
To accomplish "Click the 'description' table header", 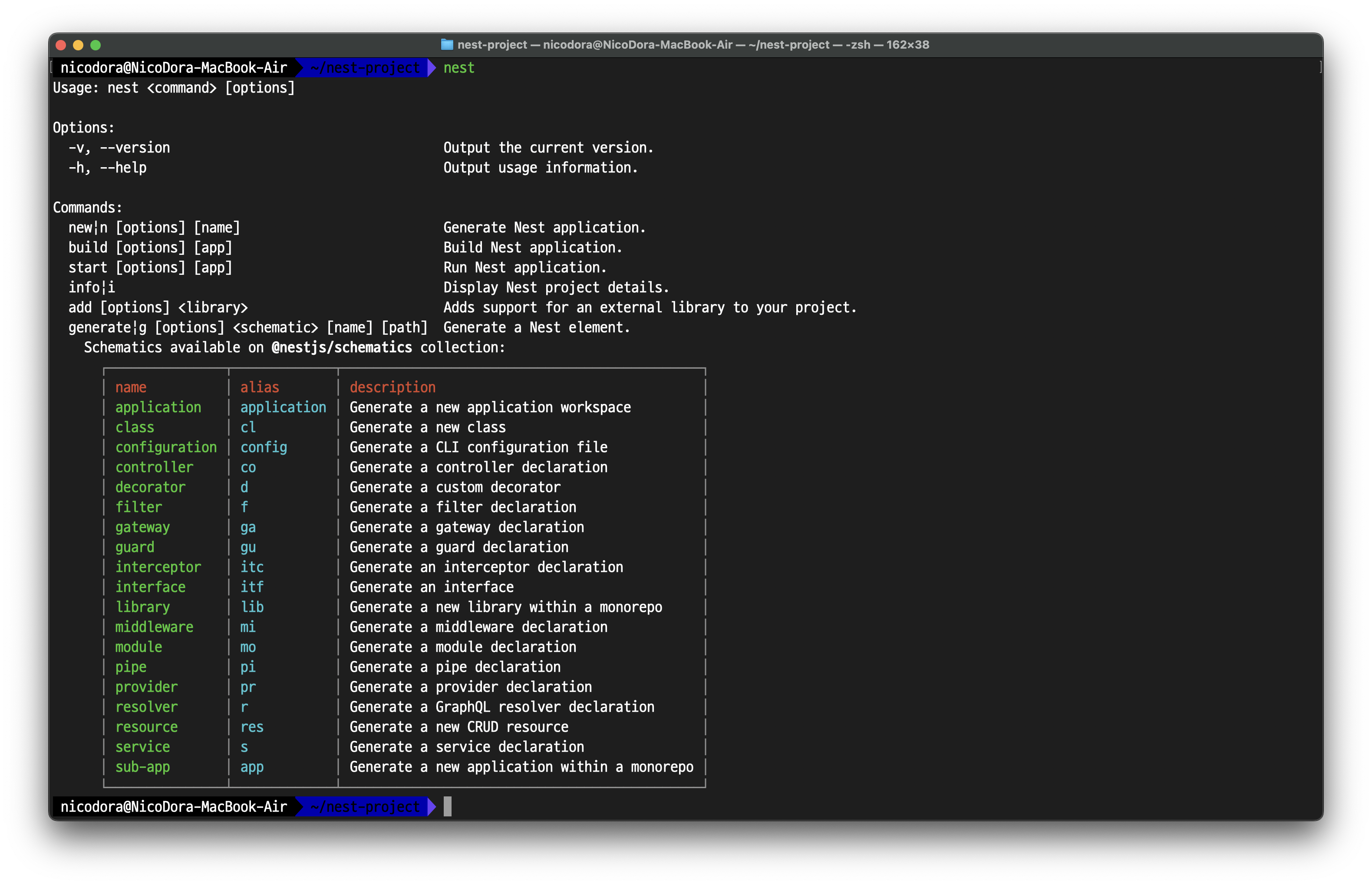I will click(x=392, y=387).
